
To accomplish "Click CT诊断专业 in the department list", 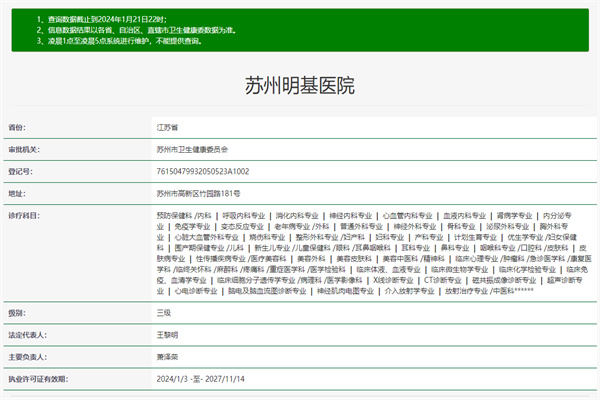I will pos(443,280).
